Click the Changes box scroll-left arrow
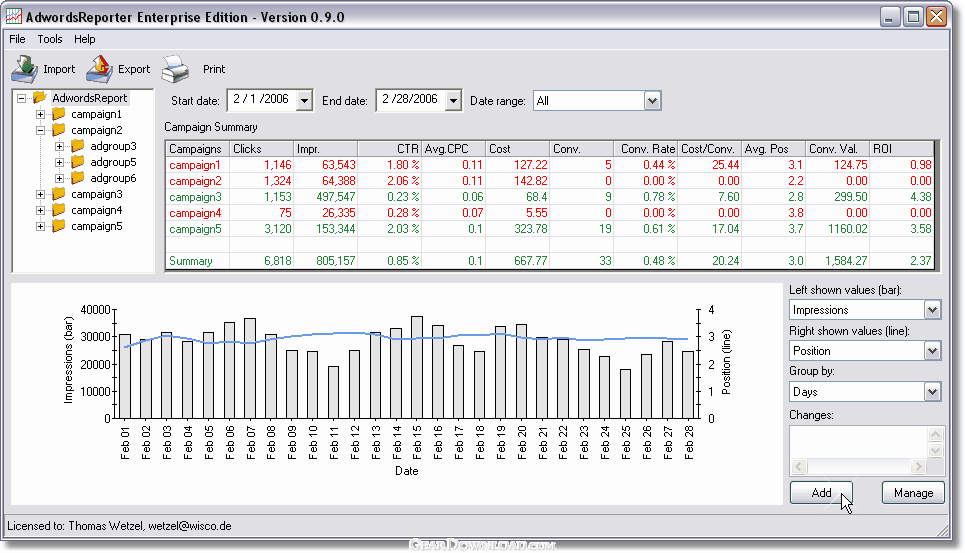 tap(799, 466)
